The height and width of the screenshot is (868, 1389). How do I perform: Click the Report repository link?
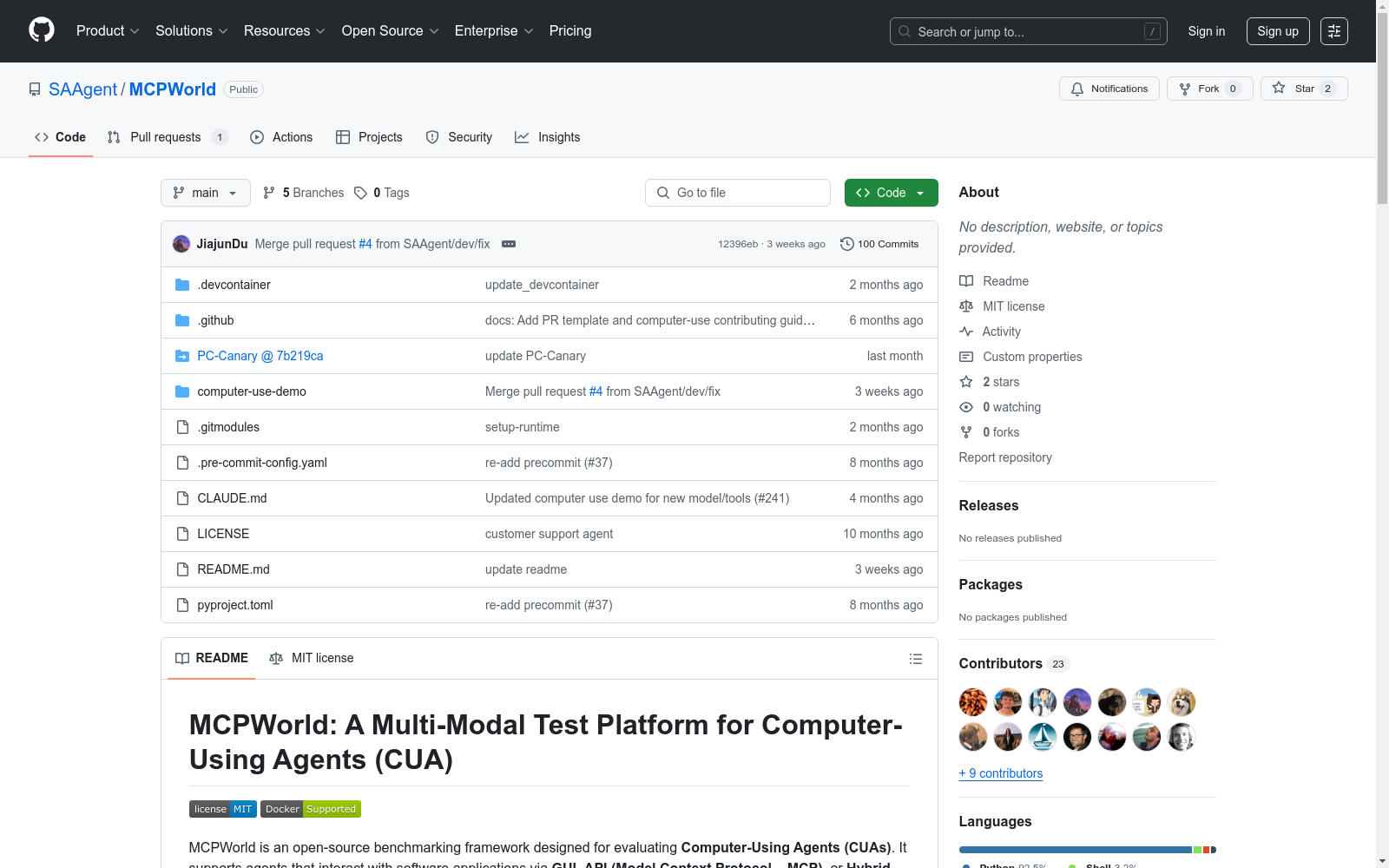(1005, 457)
